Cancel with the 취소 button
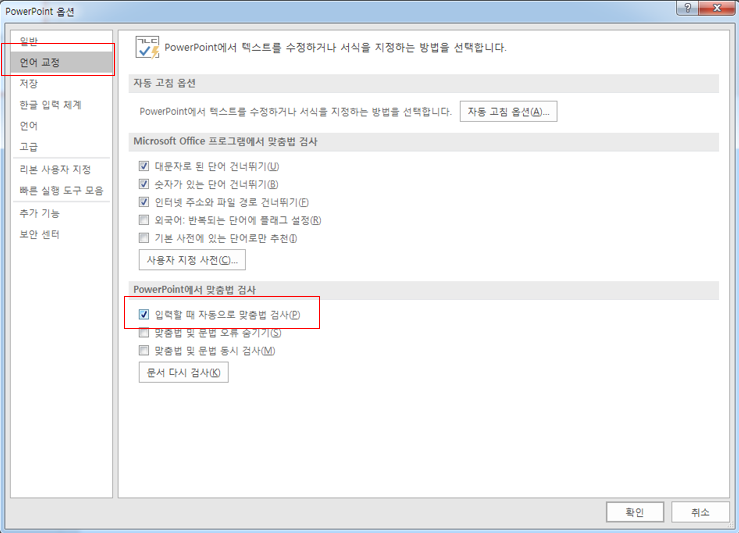The height and width of the screenshot is (533, 739). coord(700,512)
